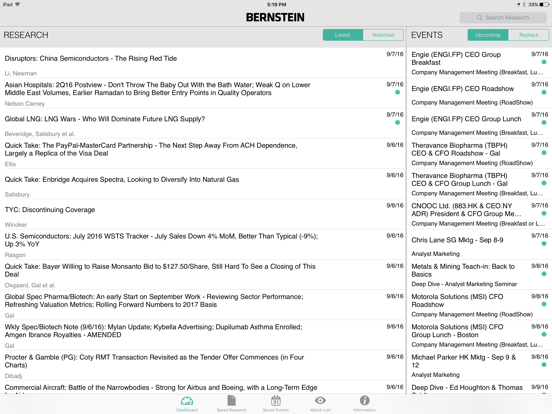Switch research list to Watched
This screenshot has height=414, width=552.
[383, 35]
